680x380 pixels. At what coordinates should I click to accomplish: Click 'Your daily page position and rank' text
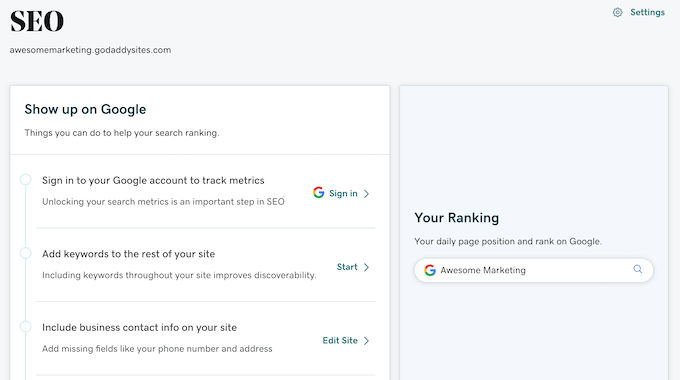coord(508,241)
